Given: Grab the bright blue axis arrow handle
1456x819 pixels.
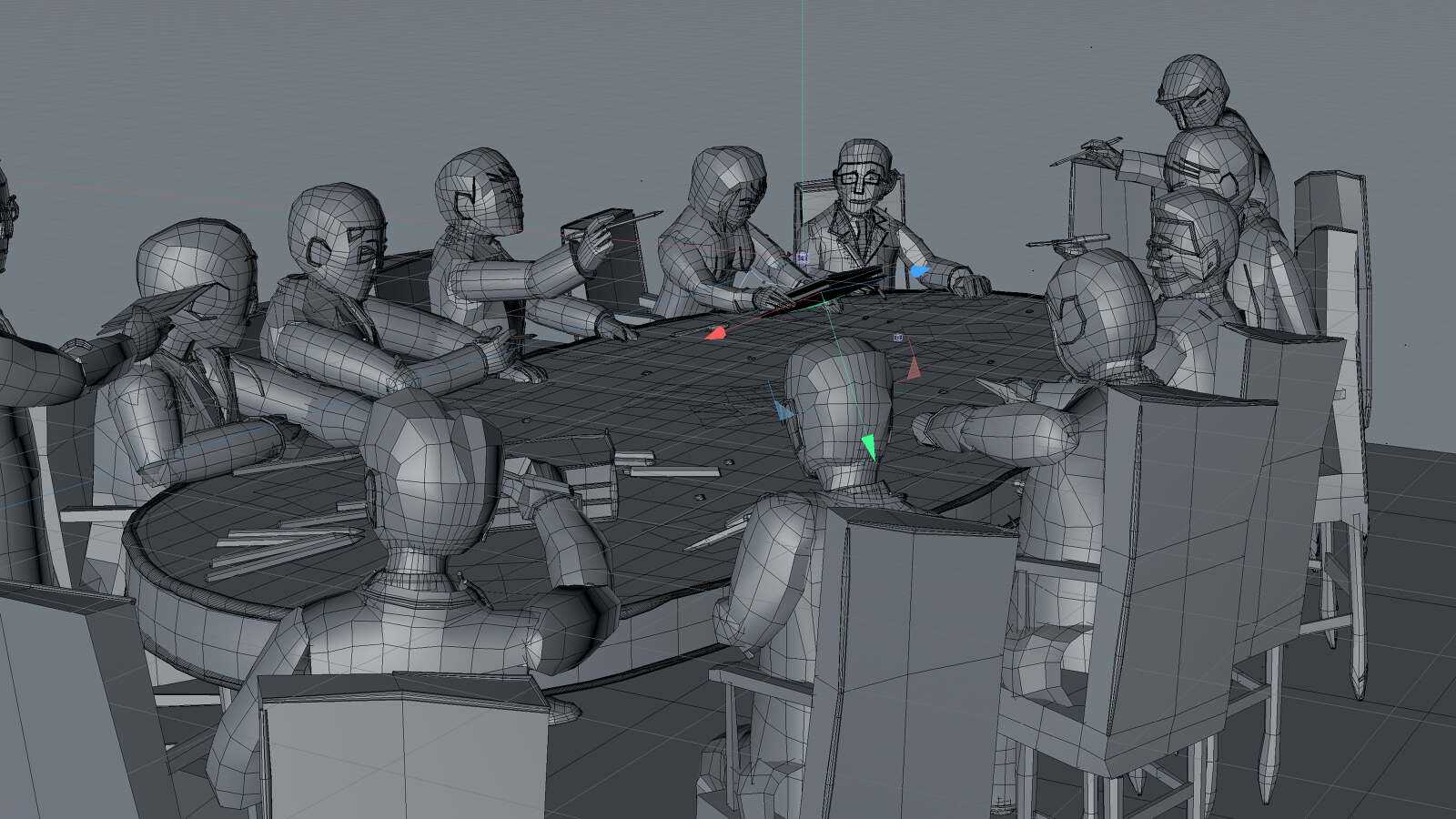Looking at the screenshot, I should [x=919, y=271].
